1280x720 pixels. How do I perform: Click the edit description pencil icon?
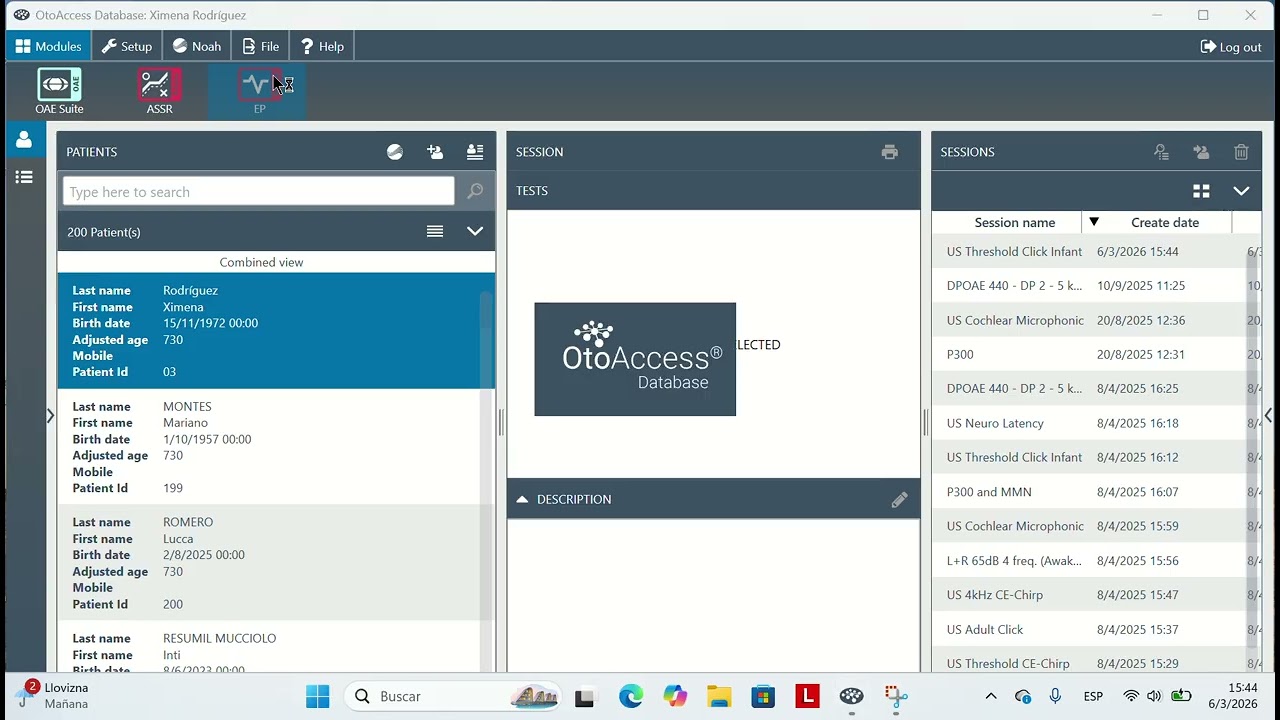click(899, 499)
